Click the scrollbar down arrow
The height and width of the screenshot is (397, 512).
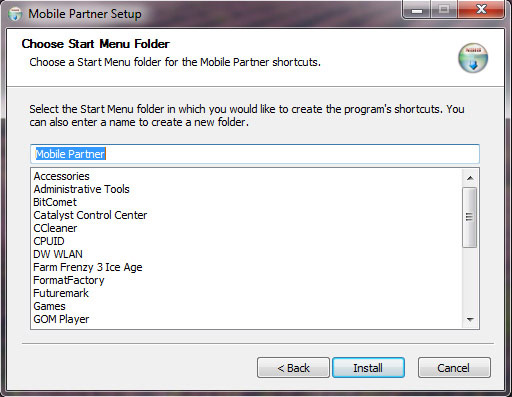click(x=470, y=319)
